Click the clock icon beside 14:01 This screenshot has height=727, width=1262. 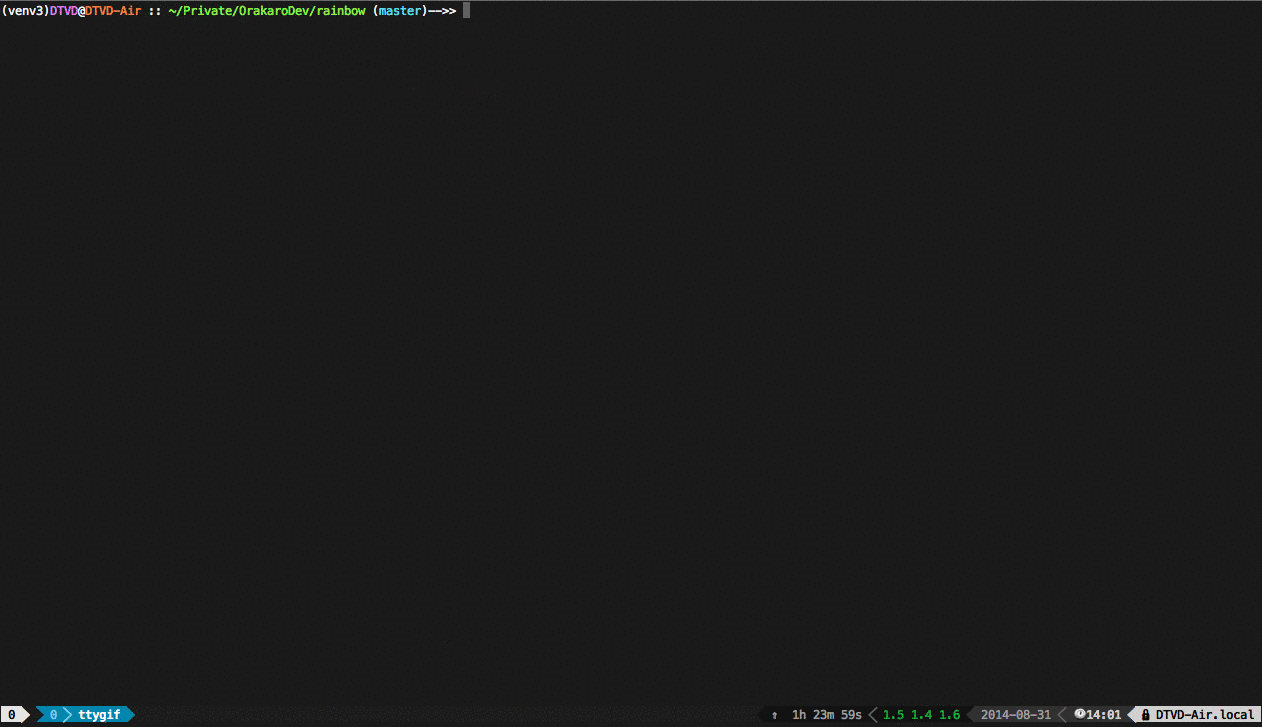(1079, 714)
